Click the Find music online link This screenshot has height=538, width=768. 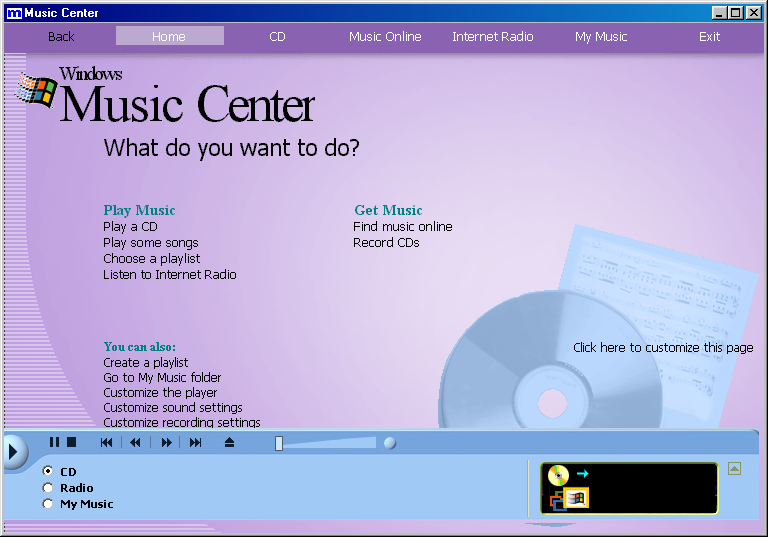pos(403,227)
